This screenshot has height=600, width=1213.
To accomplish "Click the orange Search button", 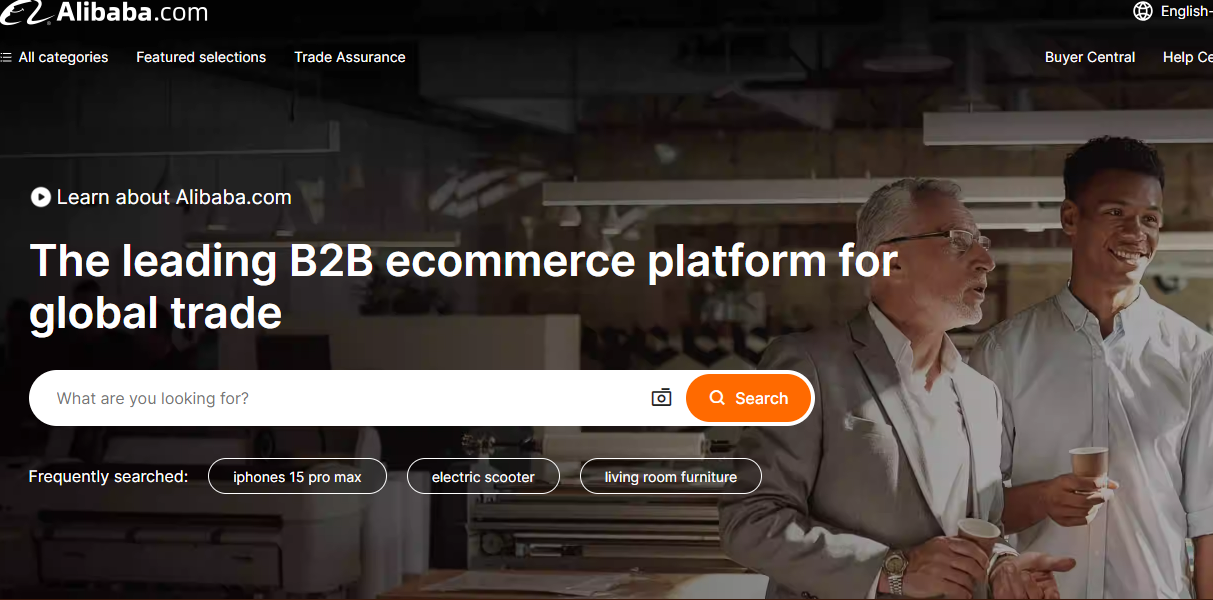I will (749, 398).
